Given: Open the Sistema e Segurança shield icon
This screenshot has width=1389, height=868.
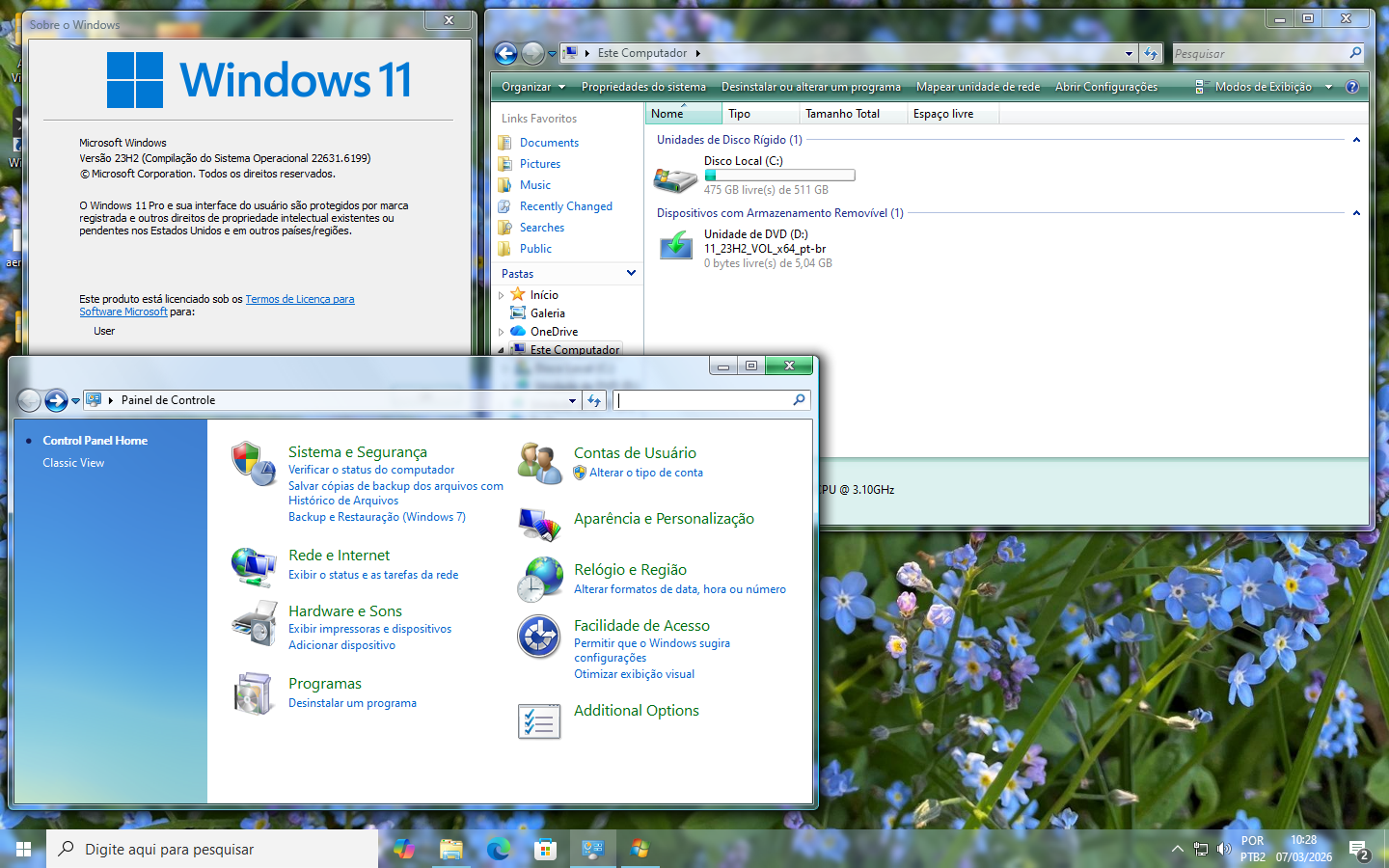Looking at the screenshot, I should (x=254, y=463).
